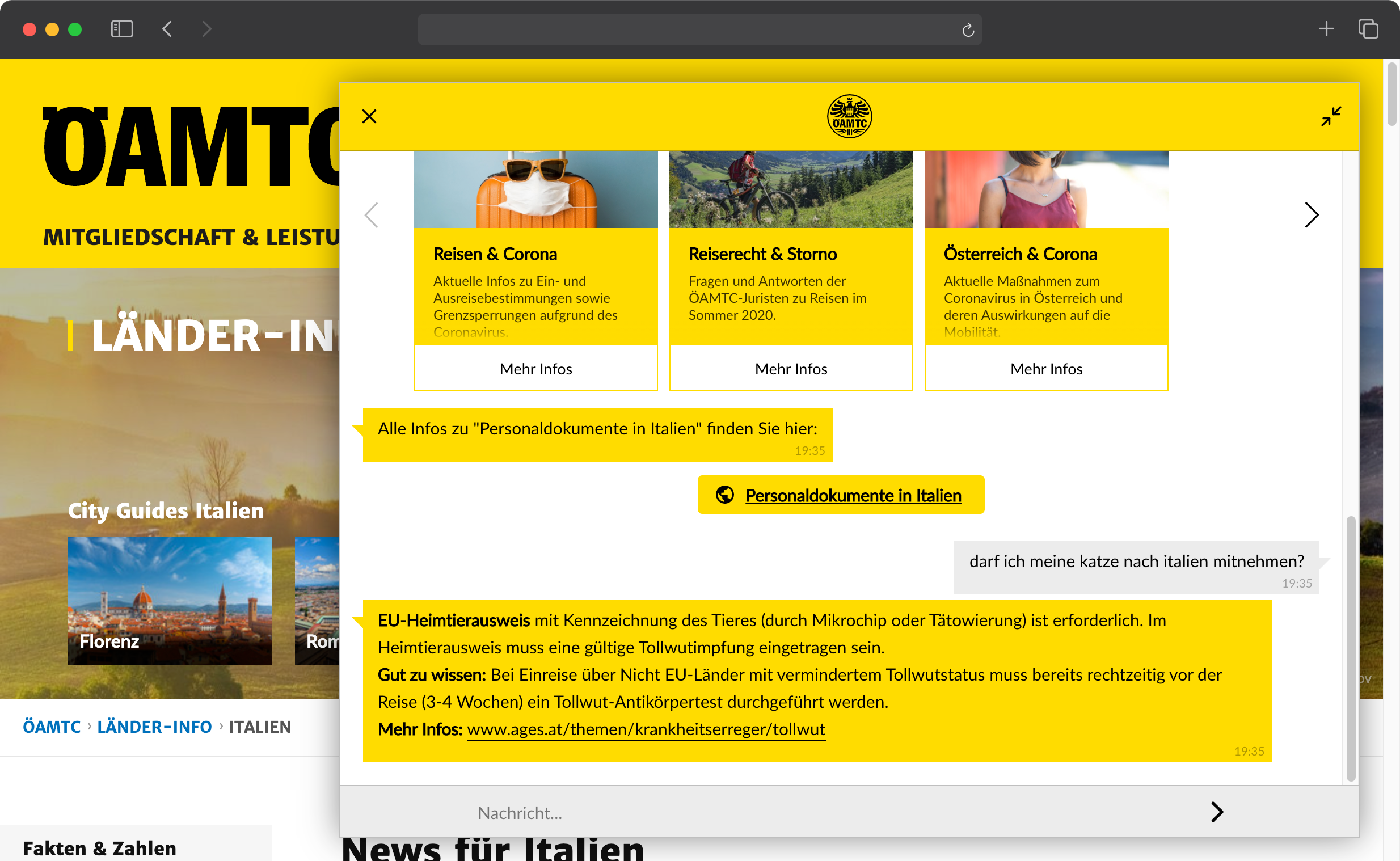Click the ÖAMTC breadcrumb link

coord(52,727)
